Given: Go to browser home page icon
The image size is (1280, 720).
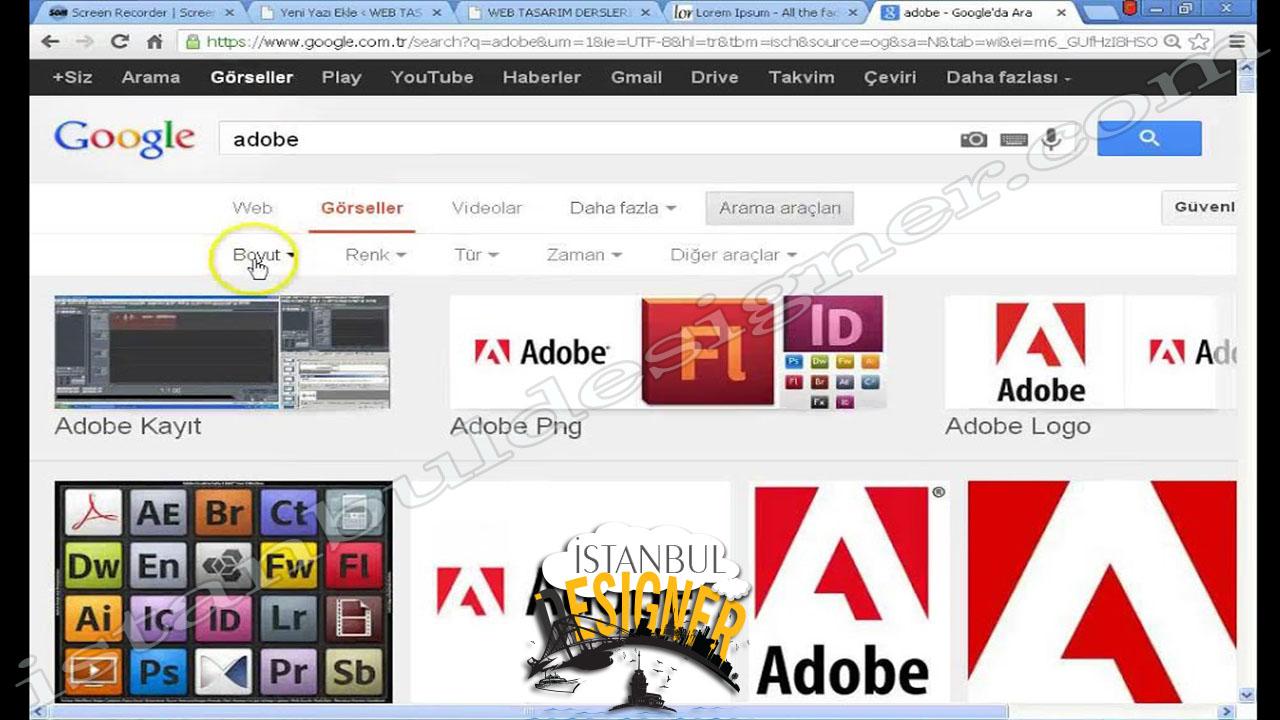Looking at the screenshot, I should click(x=154, y=42).
